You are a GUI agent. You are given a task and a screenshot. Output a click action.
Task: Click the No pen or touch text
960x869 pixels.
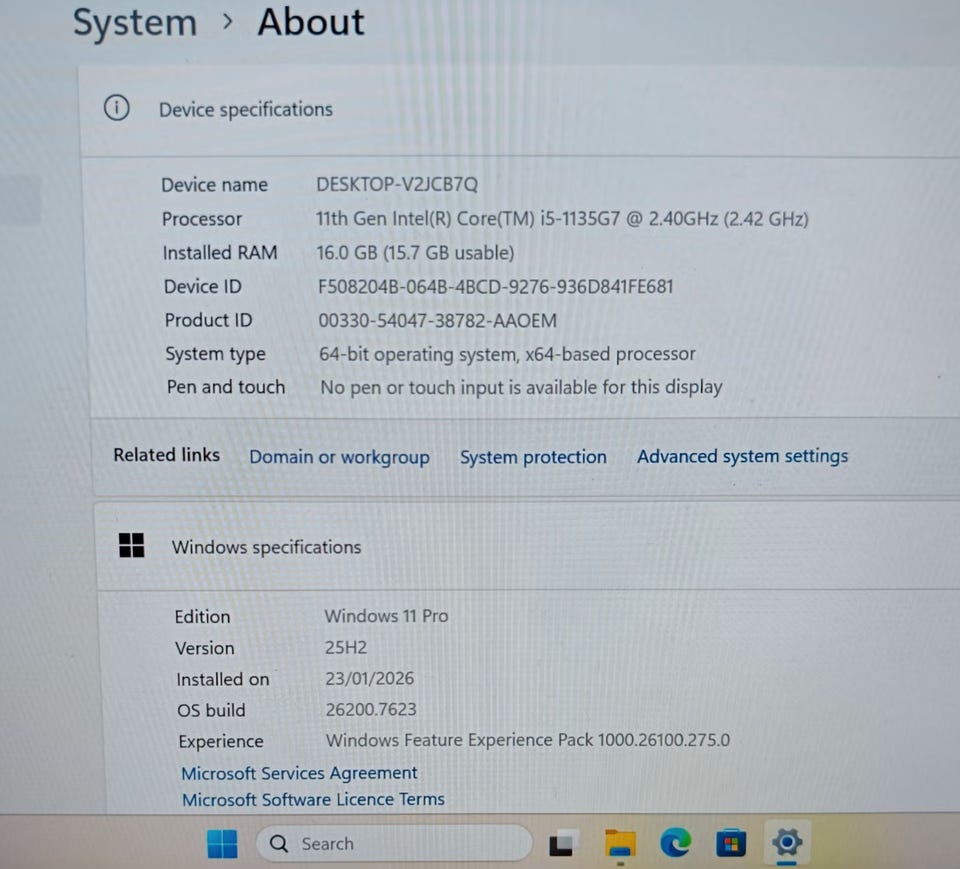[x=521, y=387]
